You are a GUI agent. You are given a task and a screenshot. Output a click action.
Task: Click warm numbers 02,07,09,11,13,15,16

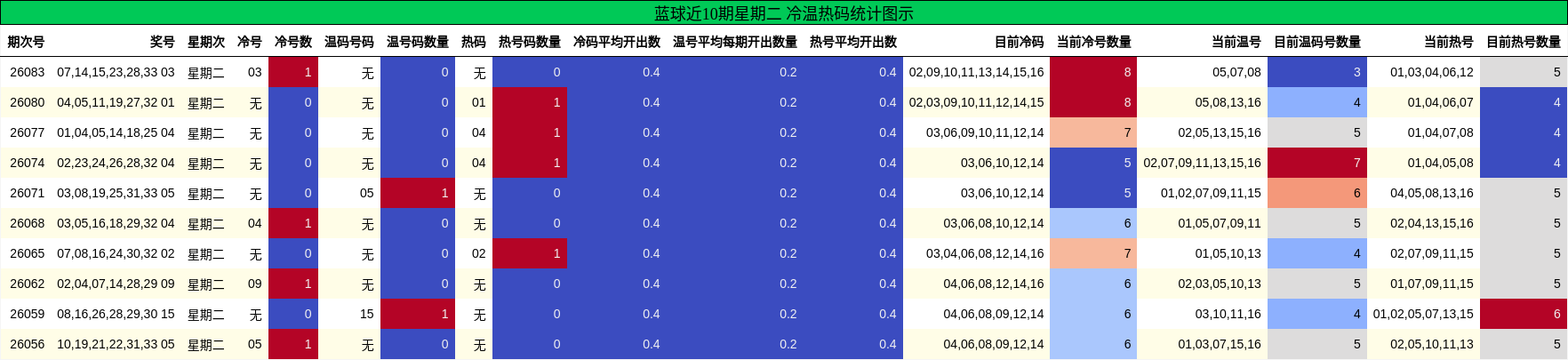[1202, 163]
